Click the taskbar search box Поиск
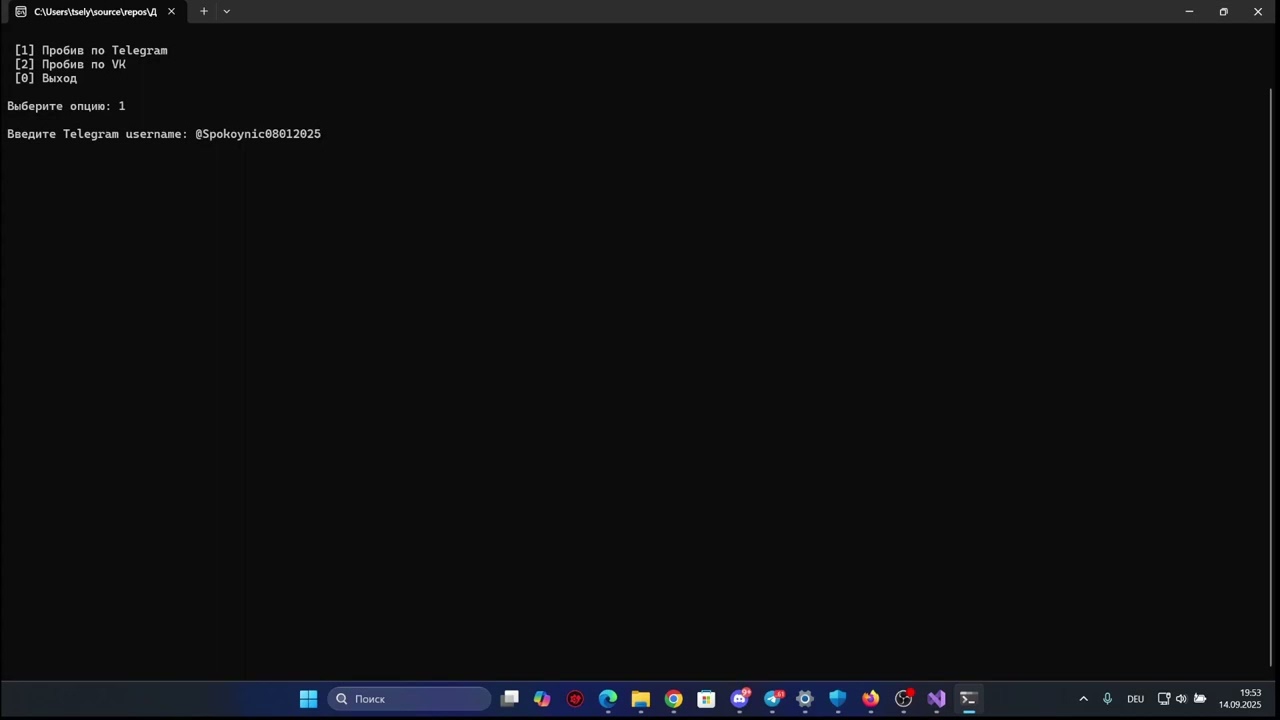This screenshot has height=720, width=1280. point(410,699)
